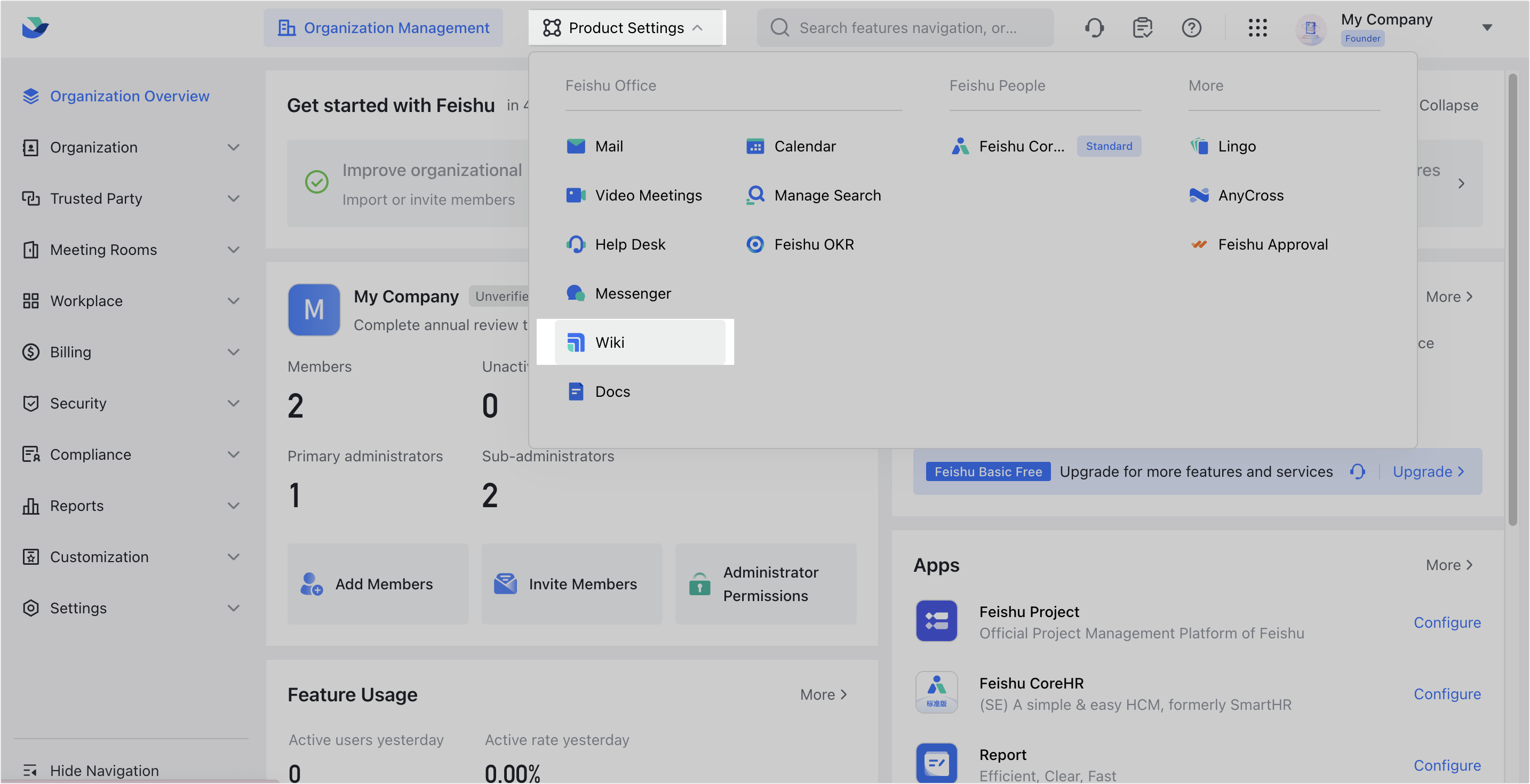Open the My Company account dropdown arrow

[x=1487, y=27]
